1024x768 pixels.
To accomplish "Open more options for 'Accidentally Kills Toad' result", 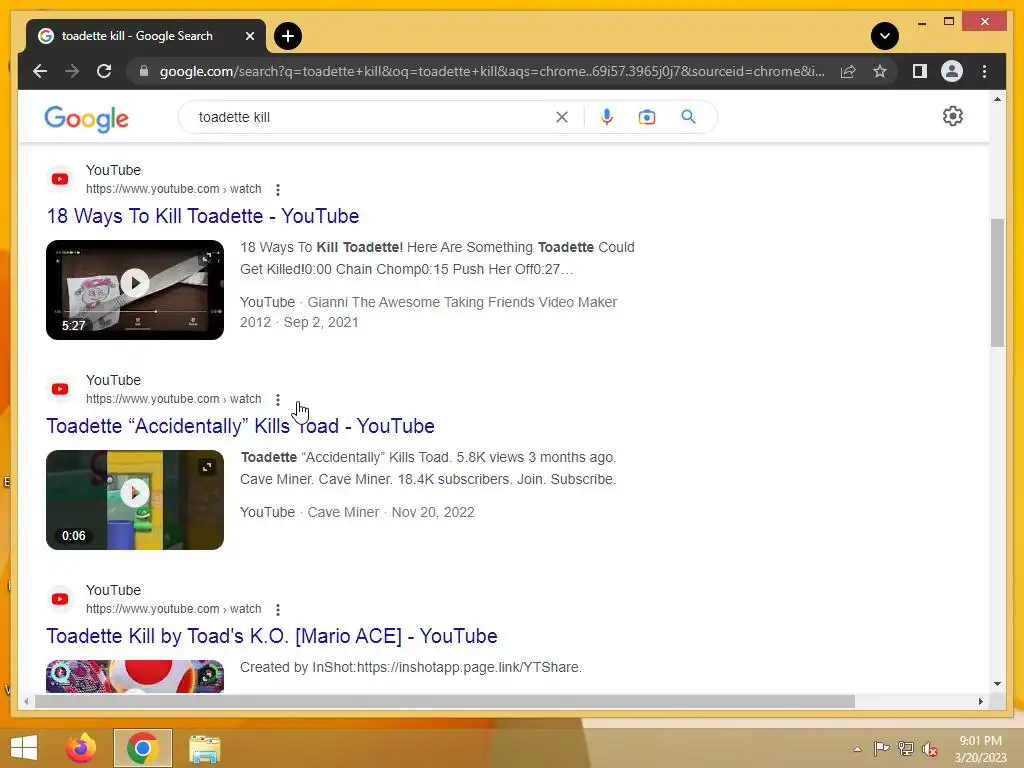I will (x=278, y=400).
